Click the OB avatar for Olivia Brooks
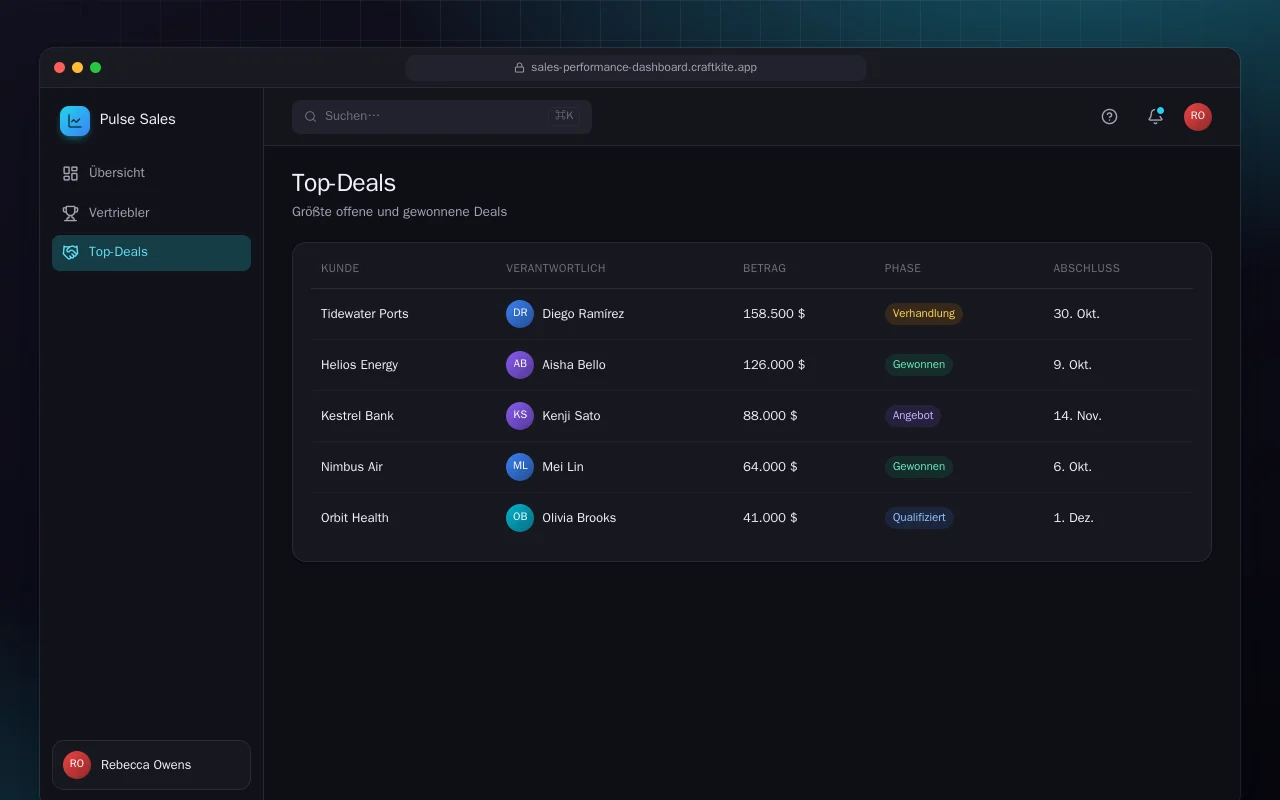The width and height of the screenshot is (1280, 800). [x=520, y=518]
